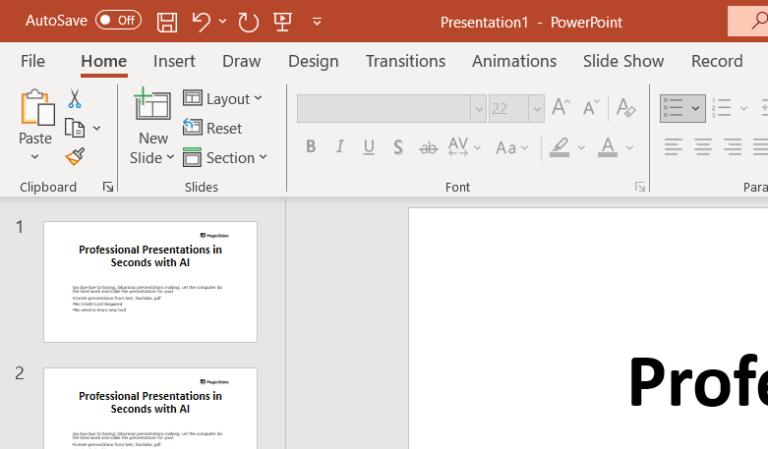Open the Section dropdown
The height and width of the screenshot is (449, 768).
[x=225, y=158]
